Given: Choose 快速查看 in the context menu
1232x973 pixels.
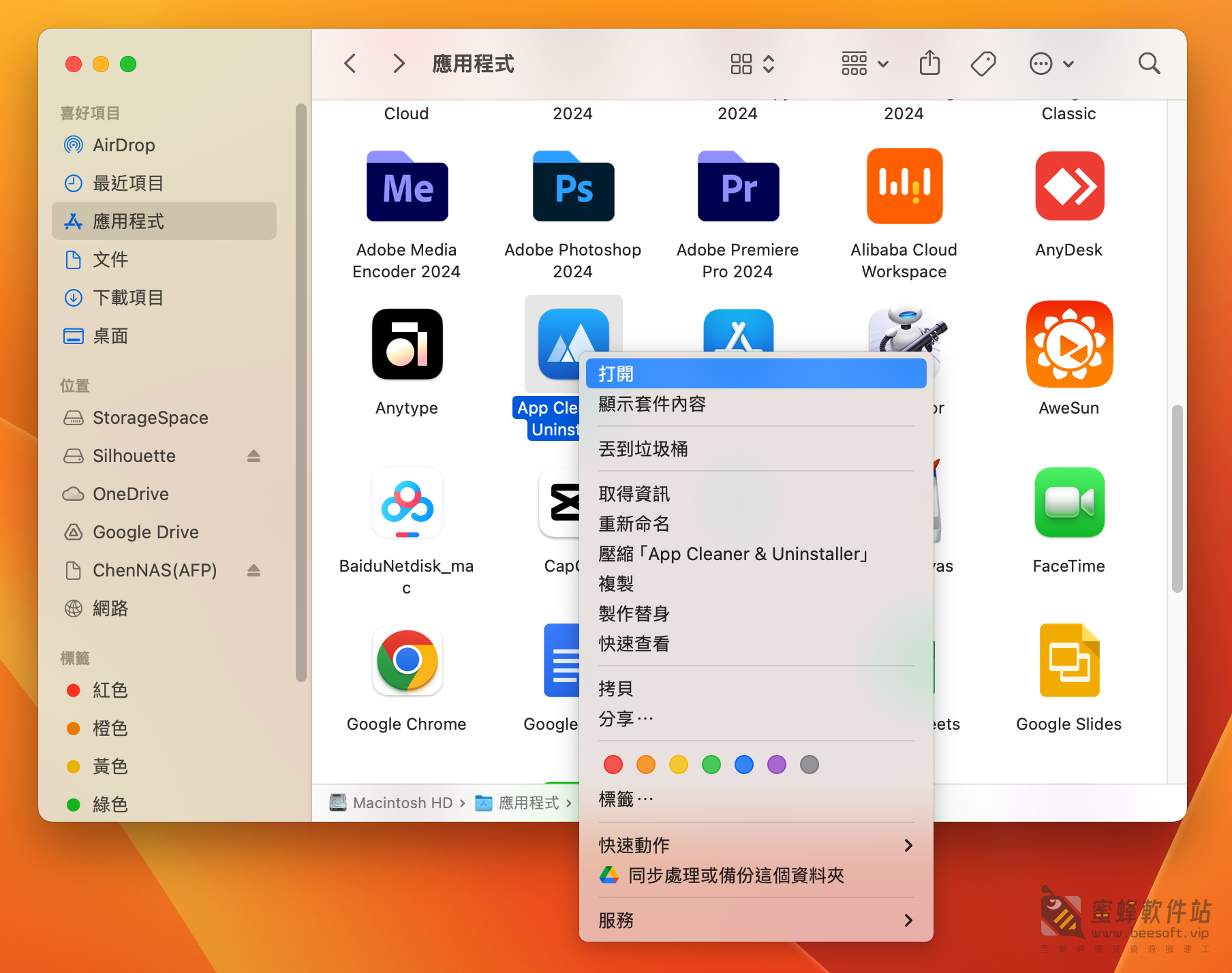Looking at the screenshot, I should pyautogui.click(x=756, y=644).
